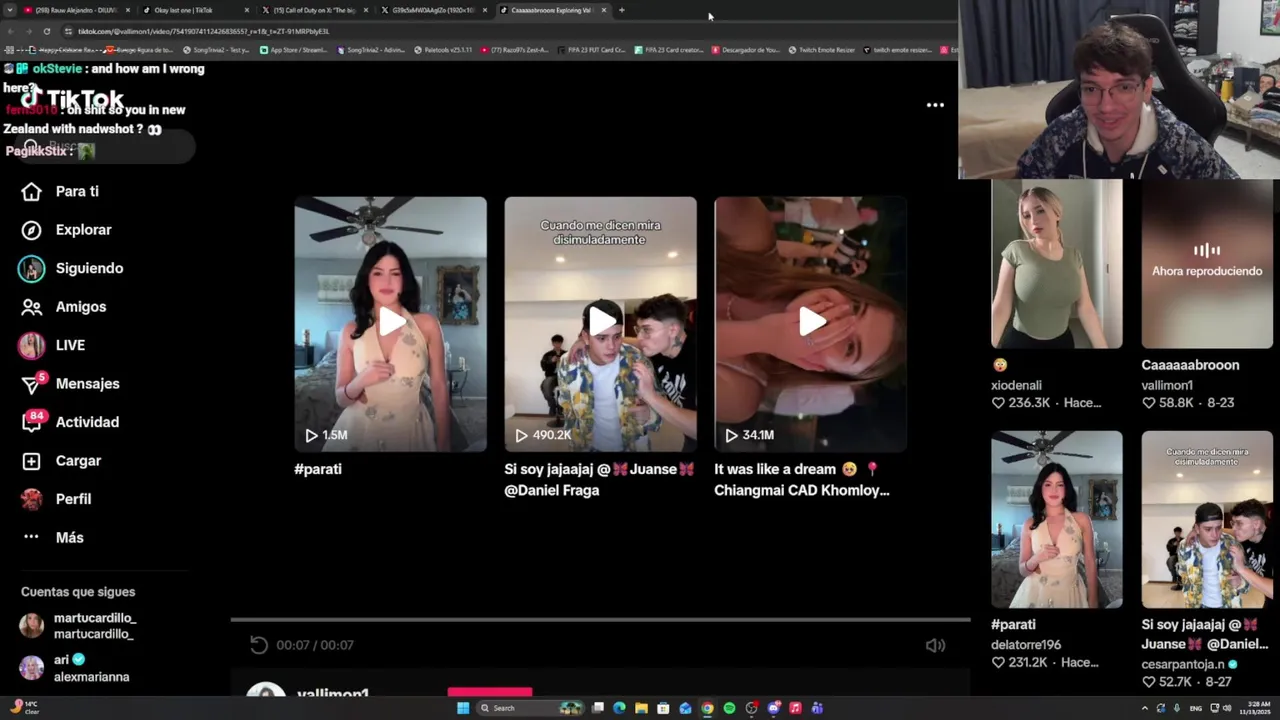Open the @Daniel Fraga mention link
Image resolution: width=1280 pixels, height=720 pixels.
(x=552, y=491)
